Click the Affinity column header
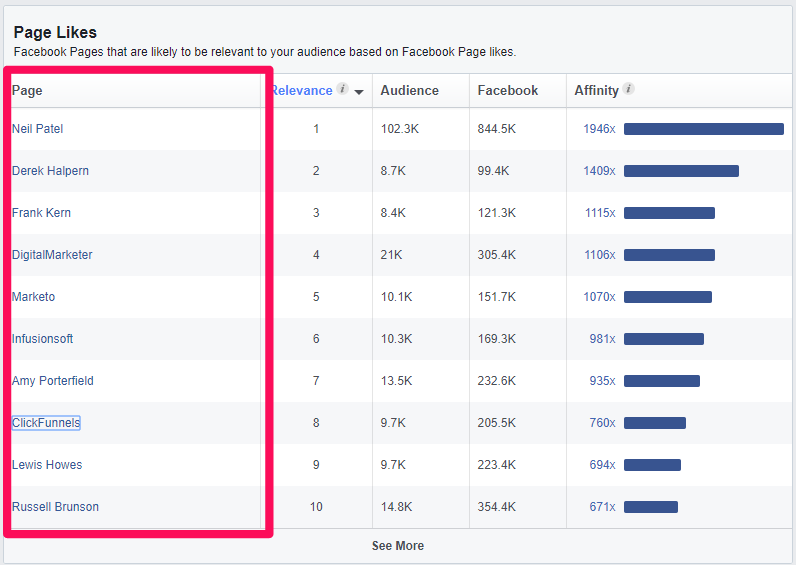Image resolution: width=796 pixels, height=565 pixels. pyautogui.click(x=596, y=90)
